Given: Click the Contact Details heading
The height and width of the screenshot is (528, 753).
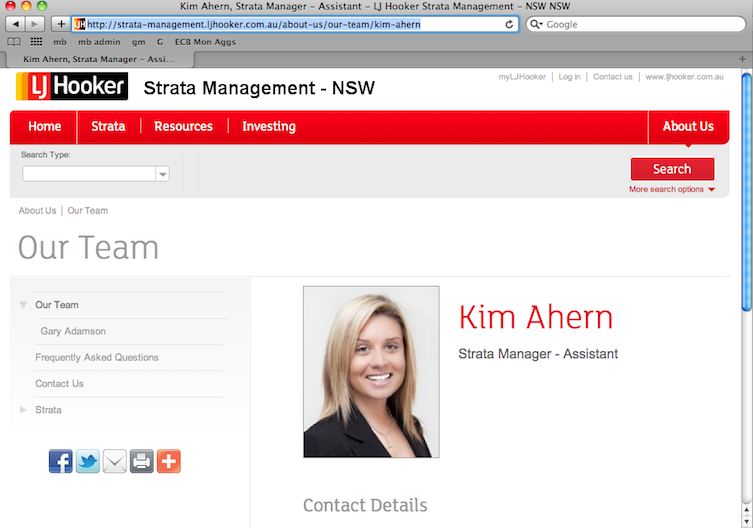Looking at the screenshot, I should tap(365, 505).
